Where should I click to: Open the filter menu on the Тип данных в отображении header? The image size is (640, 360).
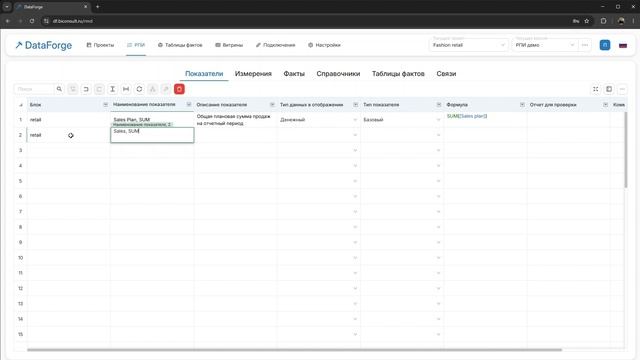356,104
